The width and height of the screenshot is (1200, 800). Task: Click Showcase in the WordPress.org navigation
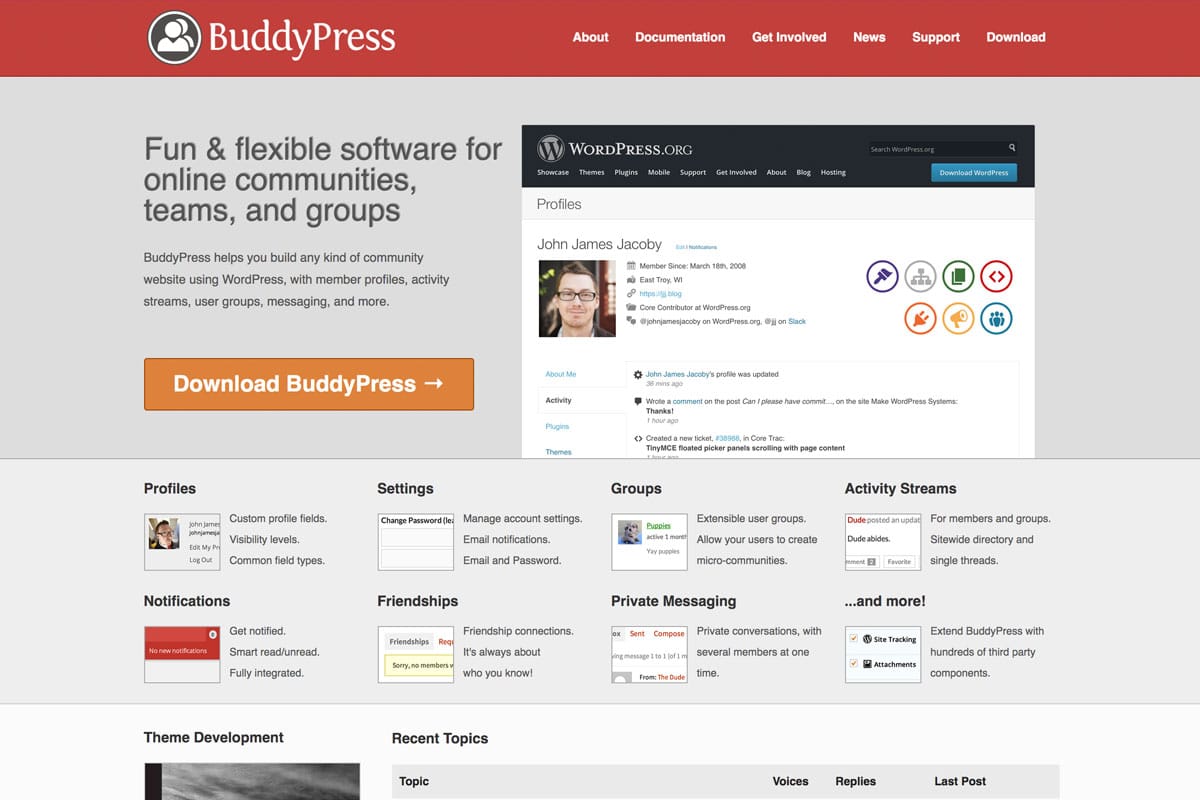553,172
